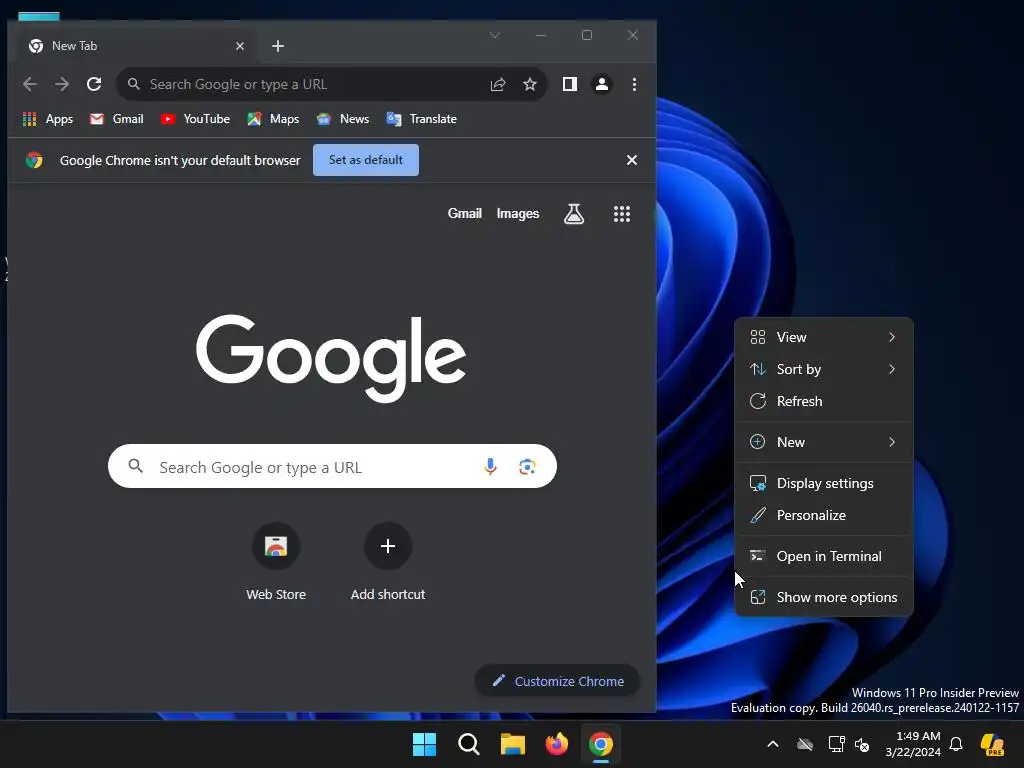
Task: Open the Maps bookmark
Action: 273,119
